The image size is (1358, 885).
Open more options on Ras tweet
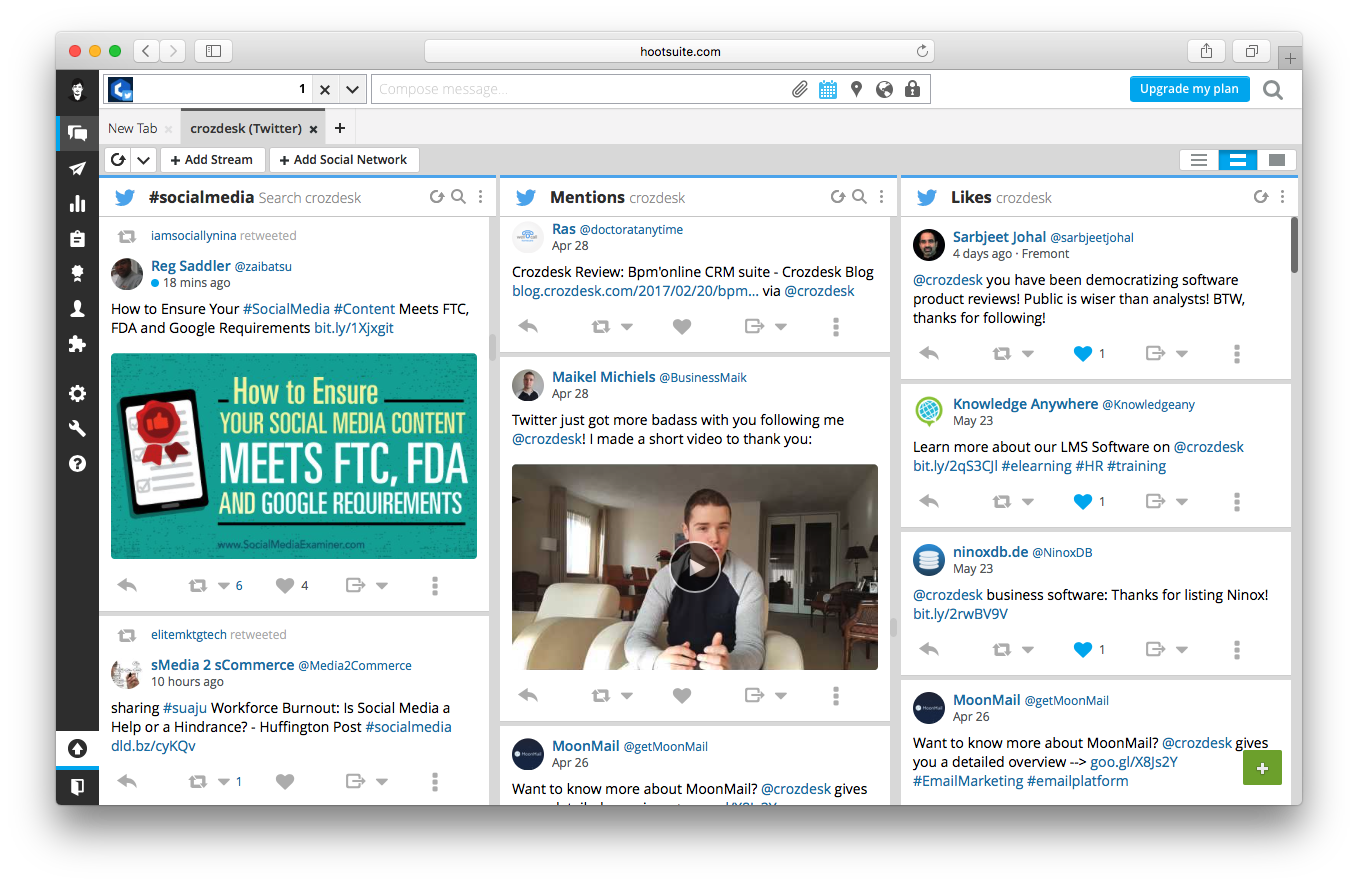[836, 326]
